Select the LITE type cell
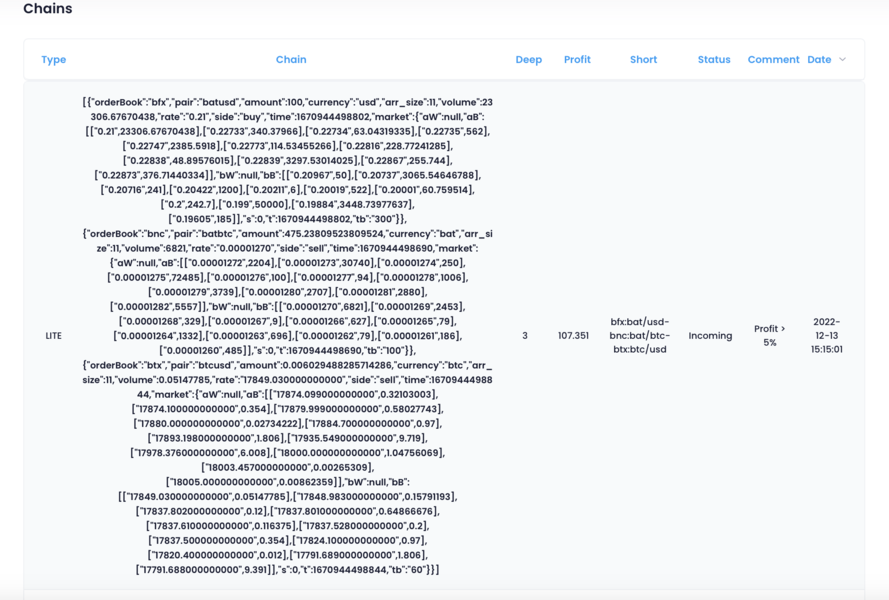Viewport: 889px width, 600px height. [54, 336]
